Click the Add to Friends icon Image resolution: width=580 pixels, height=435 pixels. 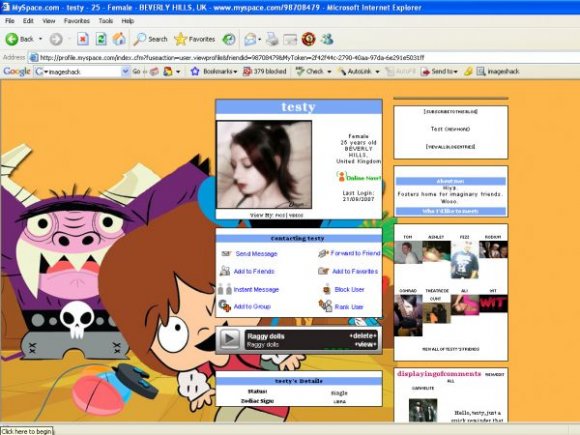pos(225,271)
